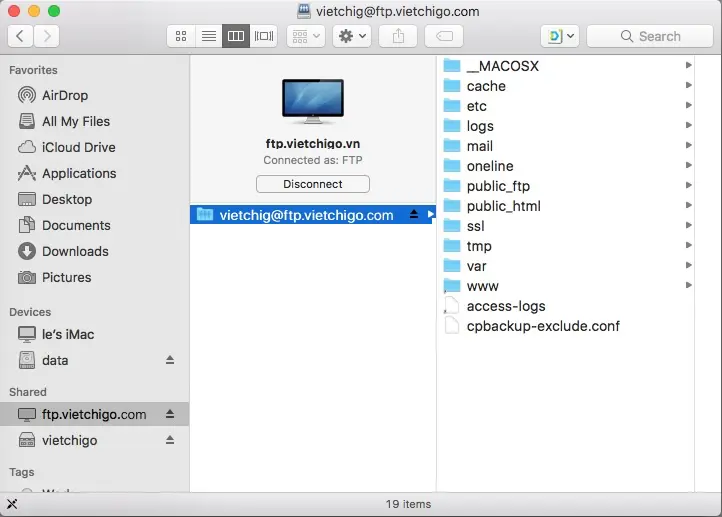
Task: Select the cache folder
Action: pos(565,86)
